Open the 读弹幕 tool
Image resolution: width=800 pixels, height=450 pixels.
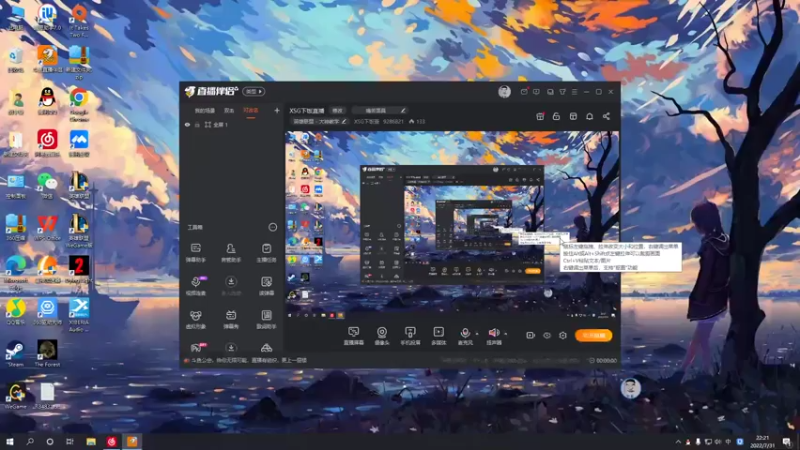pos(266,286)
